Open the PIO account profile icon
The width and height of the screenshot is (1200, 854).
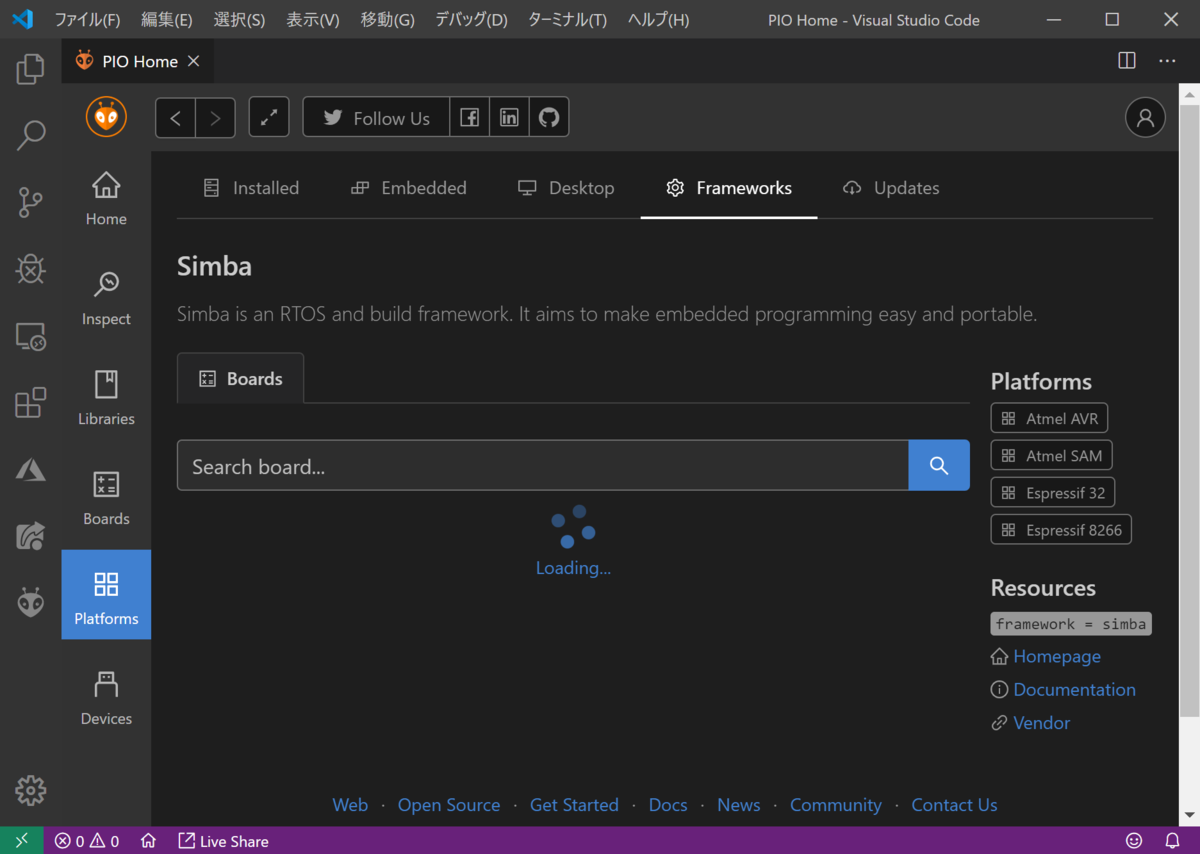click(1145, 118)
